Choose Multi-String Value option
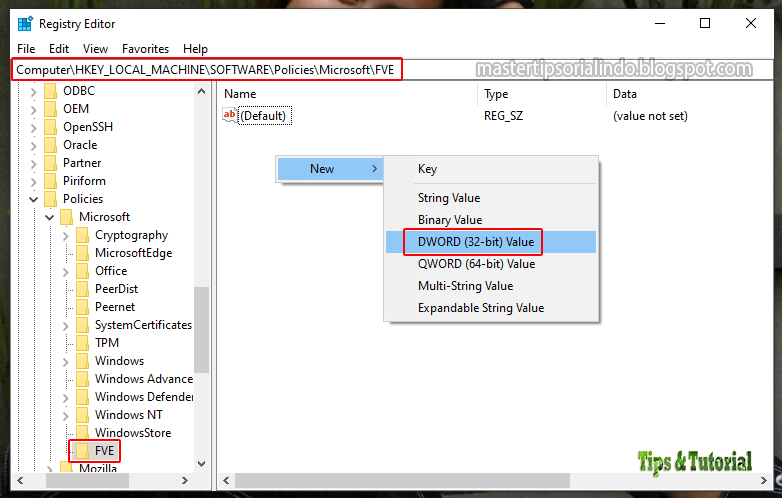 pyautogui.click(x=491, y=286)
